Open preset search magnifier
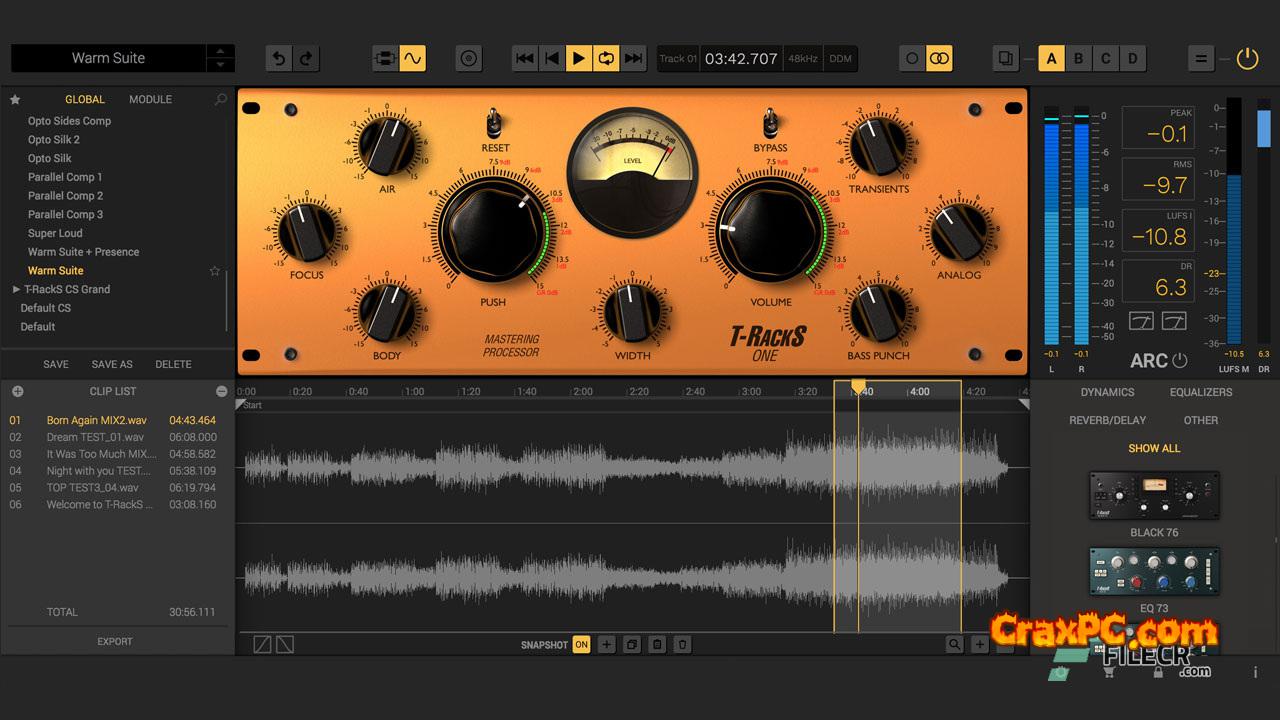Viewport: 1280px width, 720px height. 221,100
